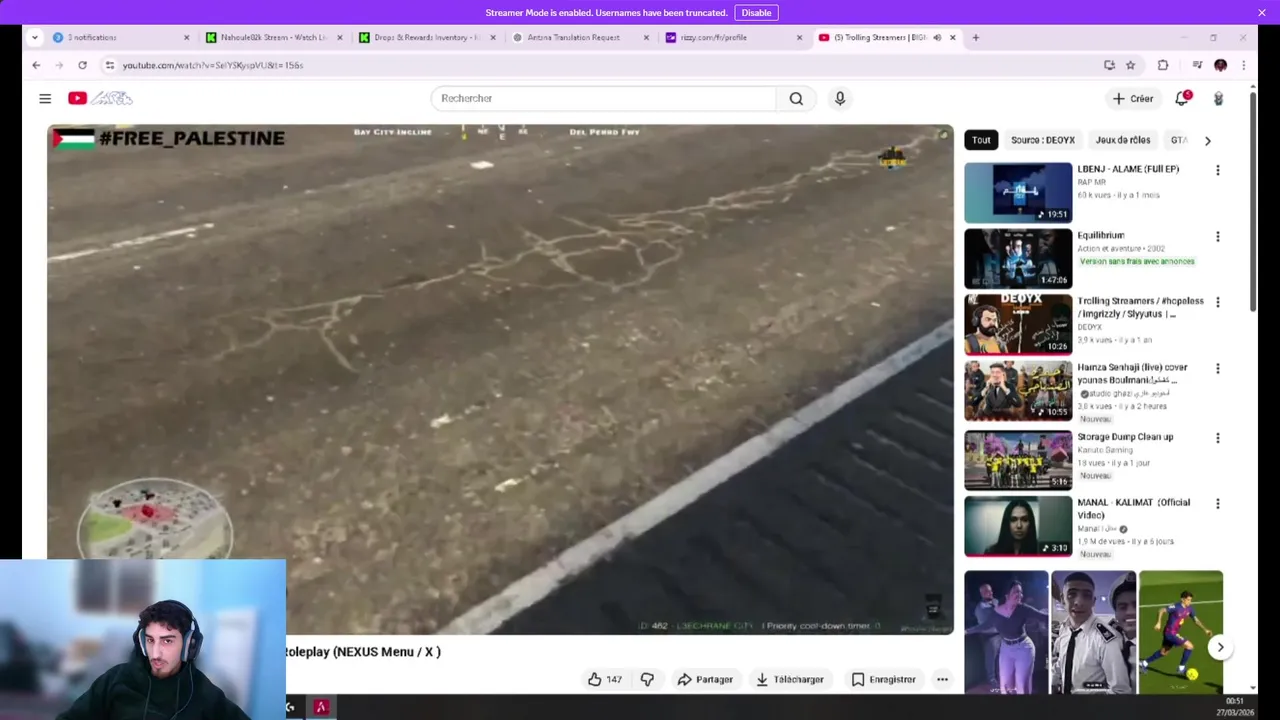The image size is (1280, 720).
Task: Open YouTube notifications bell
Action: 1182,98
